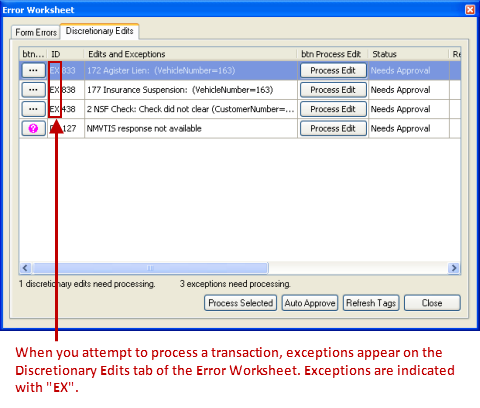The height and width of the screenshot is (408, 480).
Task: Click Needs Approval status in NMVTIS row
Action: (400, 128)
